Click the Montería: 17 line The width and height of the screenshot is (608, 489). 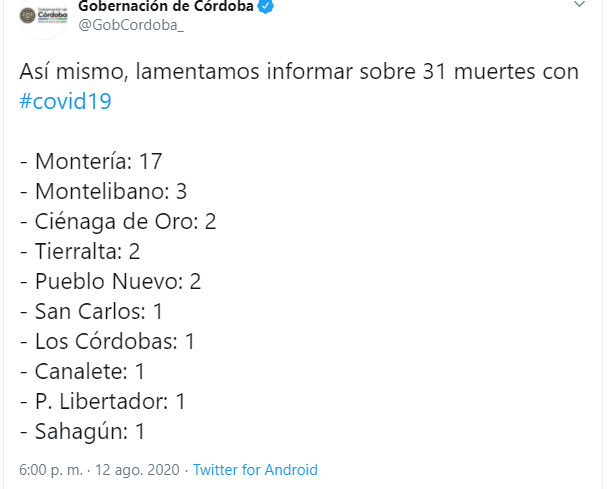tap(91, 161)
